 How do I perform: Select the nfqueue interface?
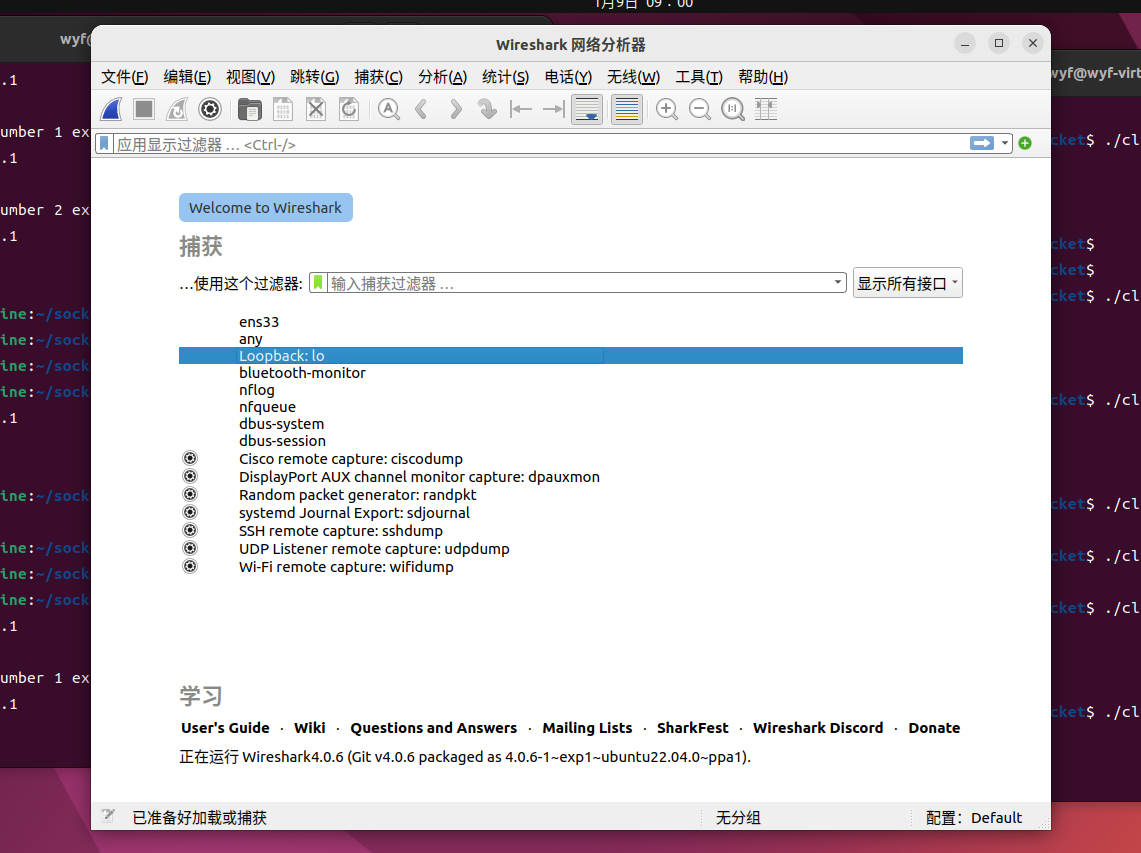pos(570,407)
